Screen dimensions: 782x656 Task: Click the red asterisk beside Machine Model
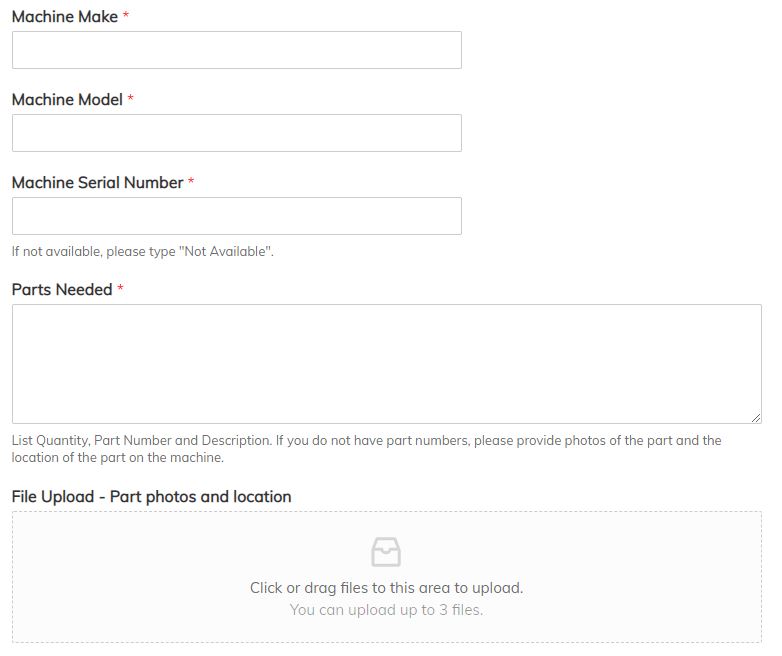(131, 99)
